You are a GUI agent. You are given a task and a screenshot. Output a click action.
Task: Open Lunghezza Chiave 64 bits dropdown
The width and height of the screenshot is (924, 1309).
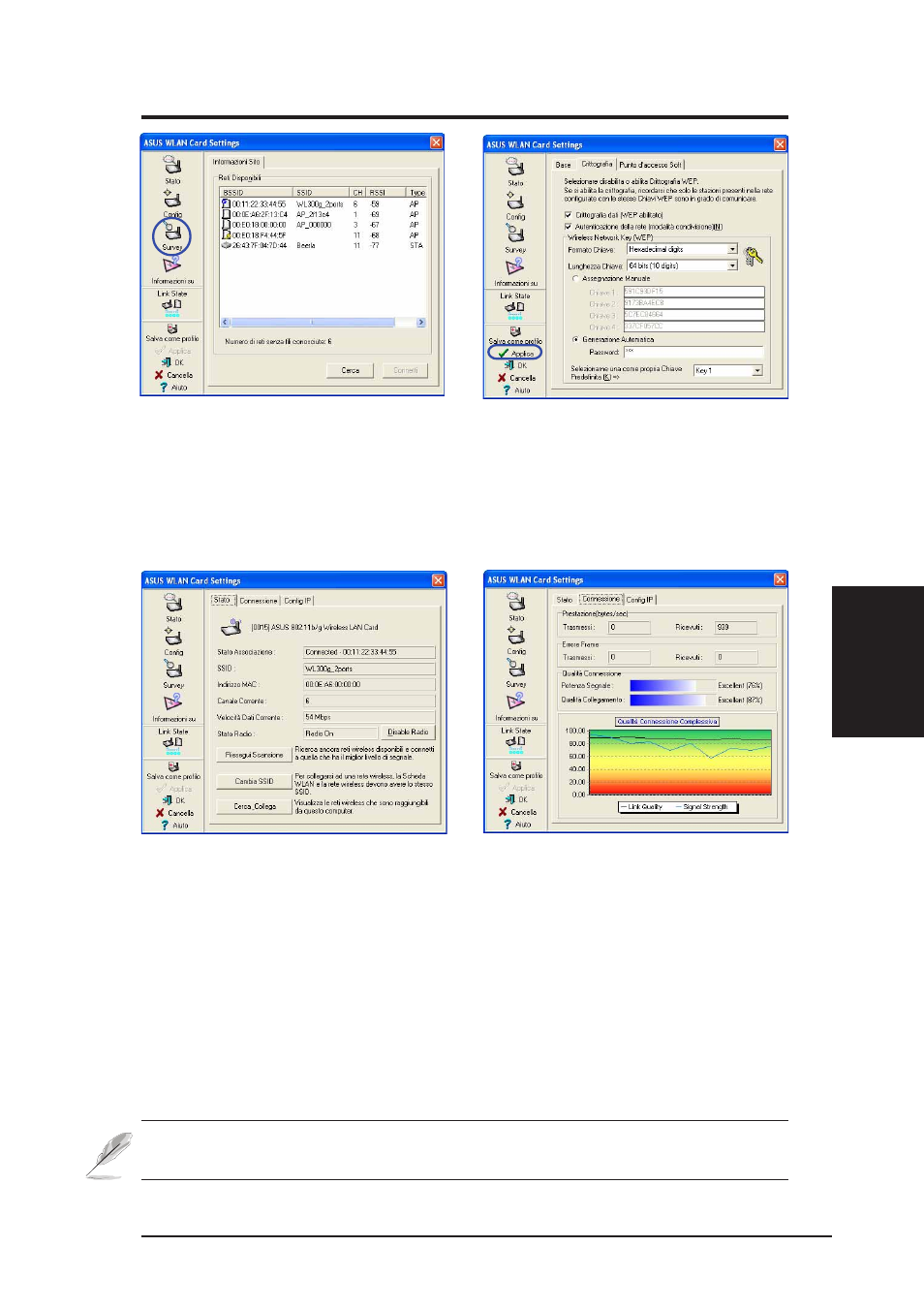(x=683, y=265)
